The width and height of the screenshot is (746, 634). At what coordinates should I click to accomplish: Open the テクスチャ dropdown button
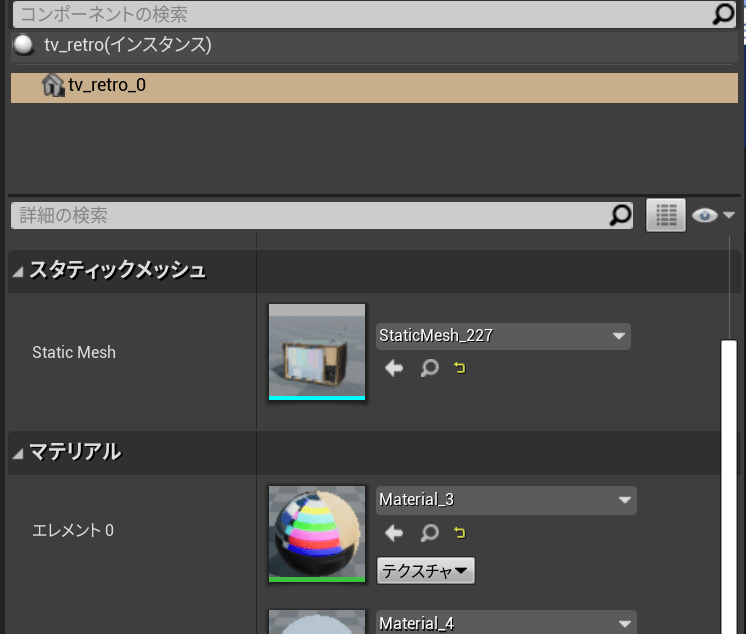426,571
